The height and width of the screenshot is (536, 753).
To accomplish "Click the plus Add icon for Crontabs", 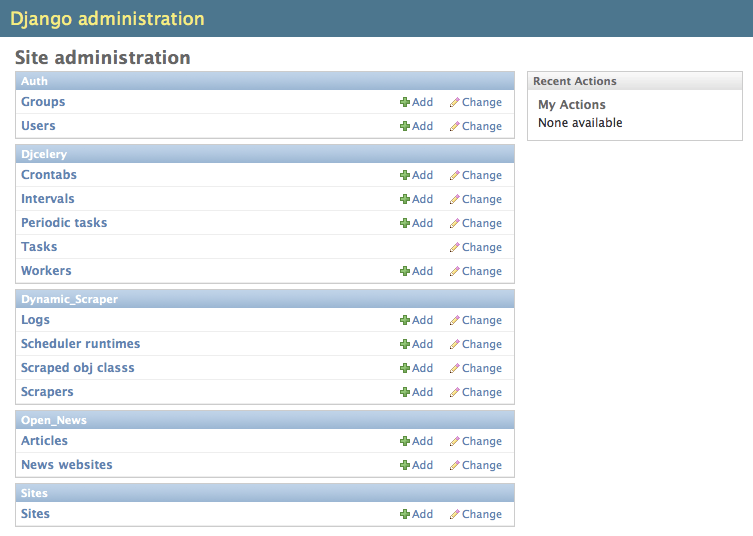I will [x=405, y=175].
